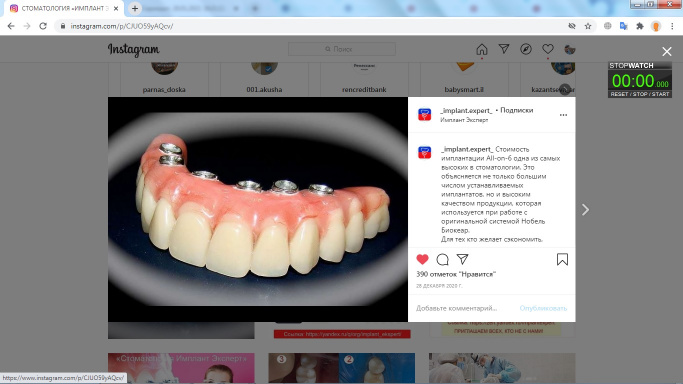683x384 pixels.
Task: Open direct messages paper plane icon in header
Action: pyautogui.click(x=504, y=49)
